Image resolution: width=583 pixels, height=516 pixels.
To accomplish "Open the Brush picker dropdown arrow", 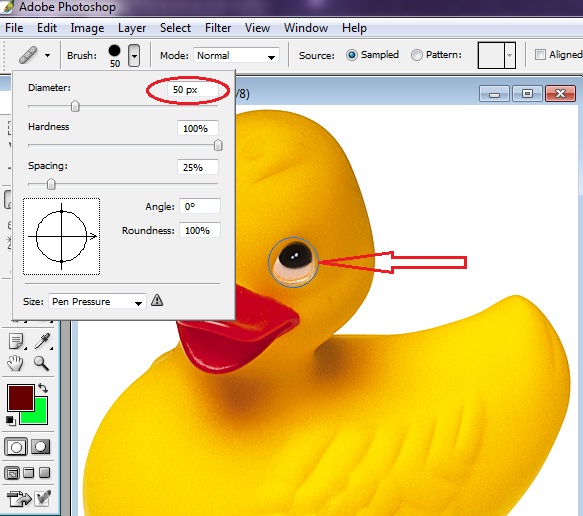I will (x=134, y=55).
